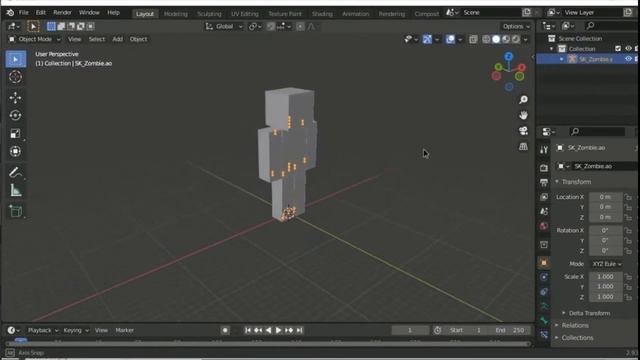Image resolution: width=640 pixels, height=360 pixels.
Task: Open the Render properties tab icon
Action: point(544,168)
